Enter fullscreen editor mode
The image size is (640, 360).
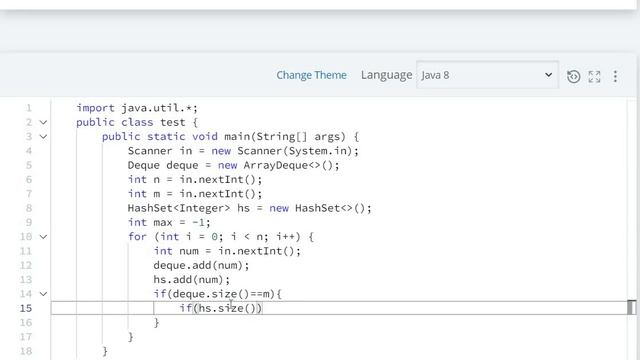point(594,76)
